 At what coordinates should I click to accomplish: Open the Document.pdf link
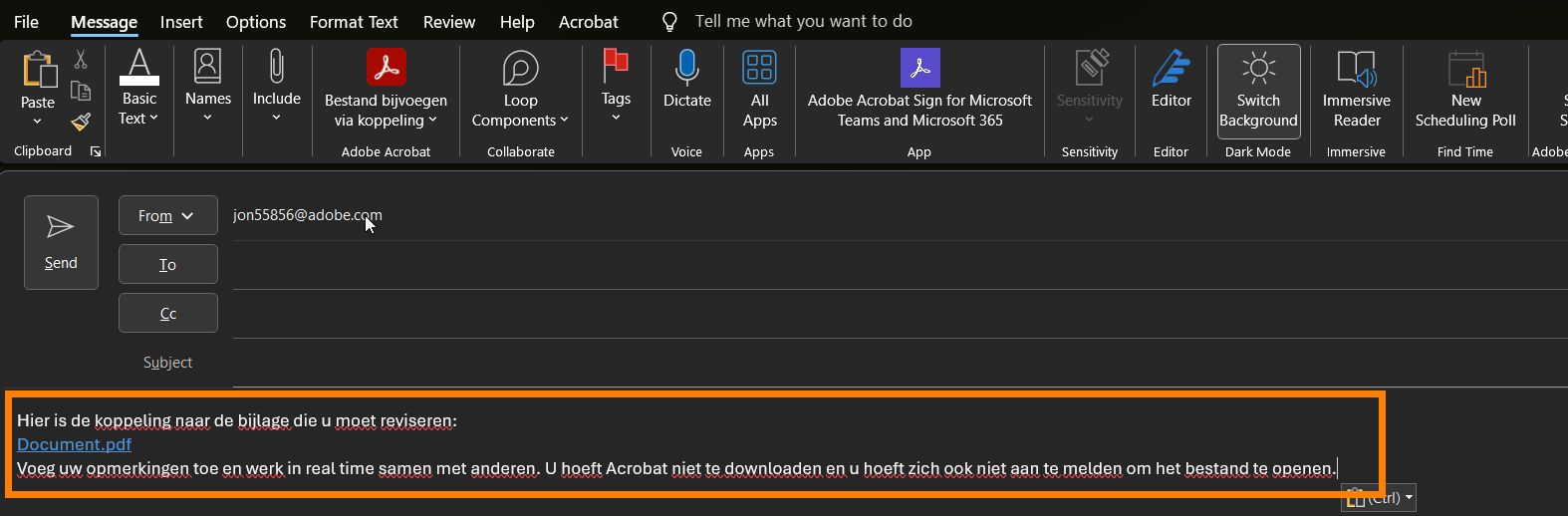74,444
